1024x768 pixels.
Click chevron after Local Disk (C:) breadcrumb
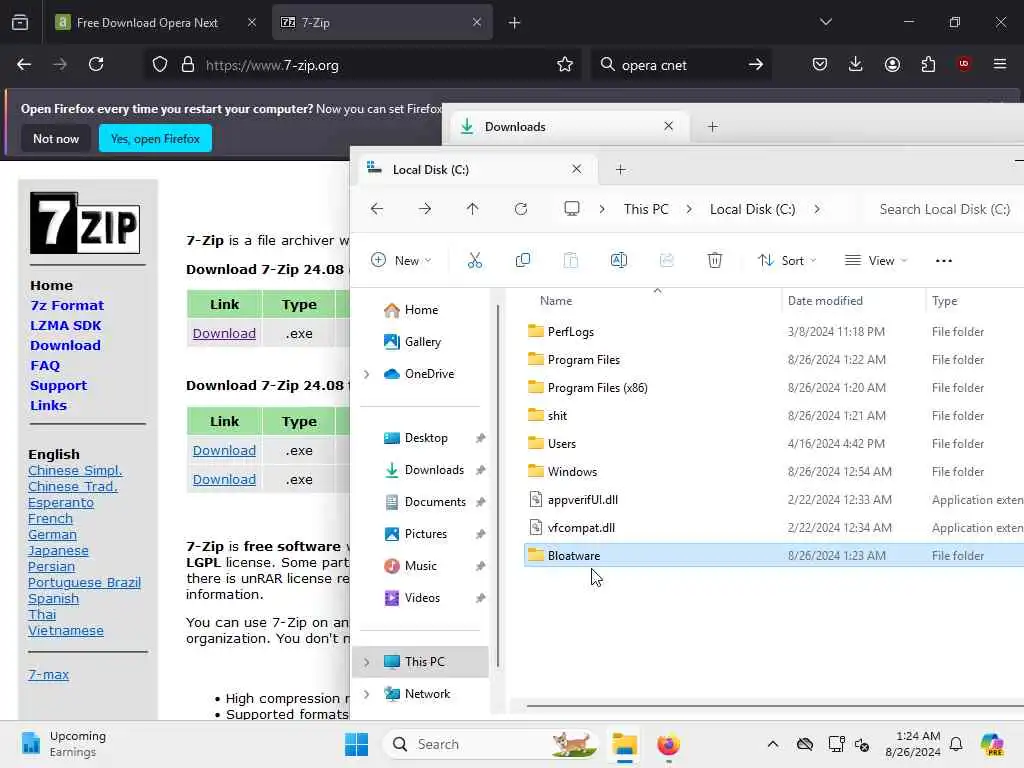point(817,209)
